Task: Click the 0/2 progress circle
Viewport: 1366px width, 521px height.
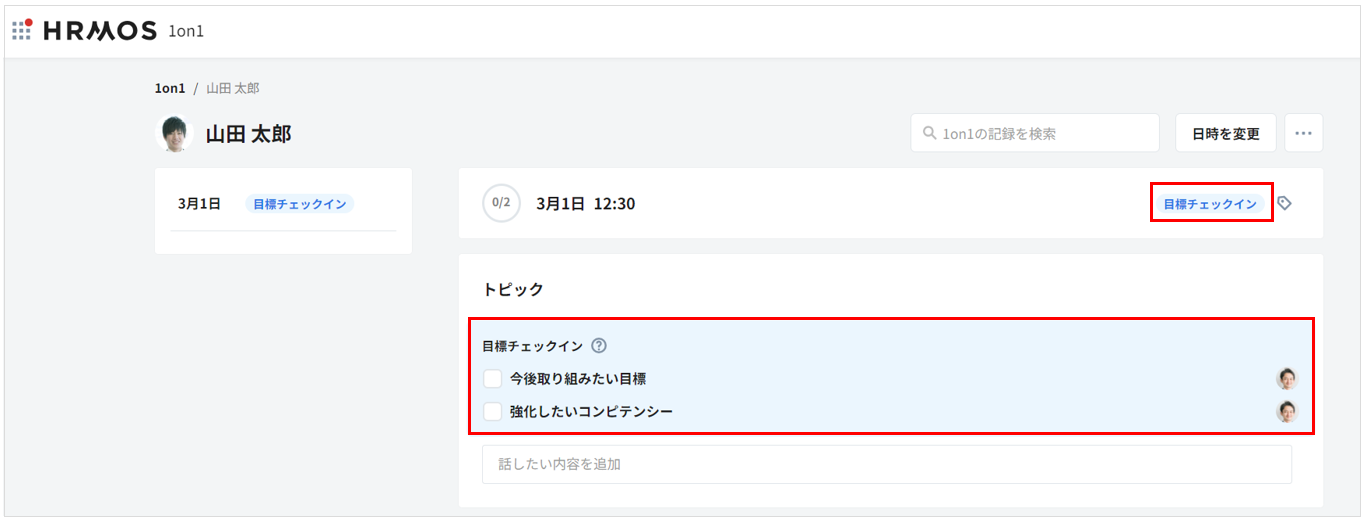Action: 501,203
